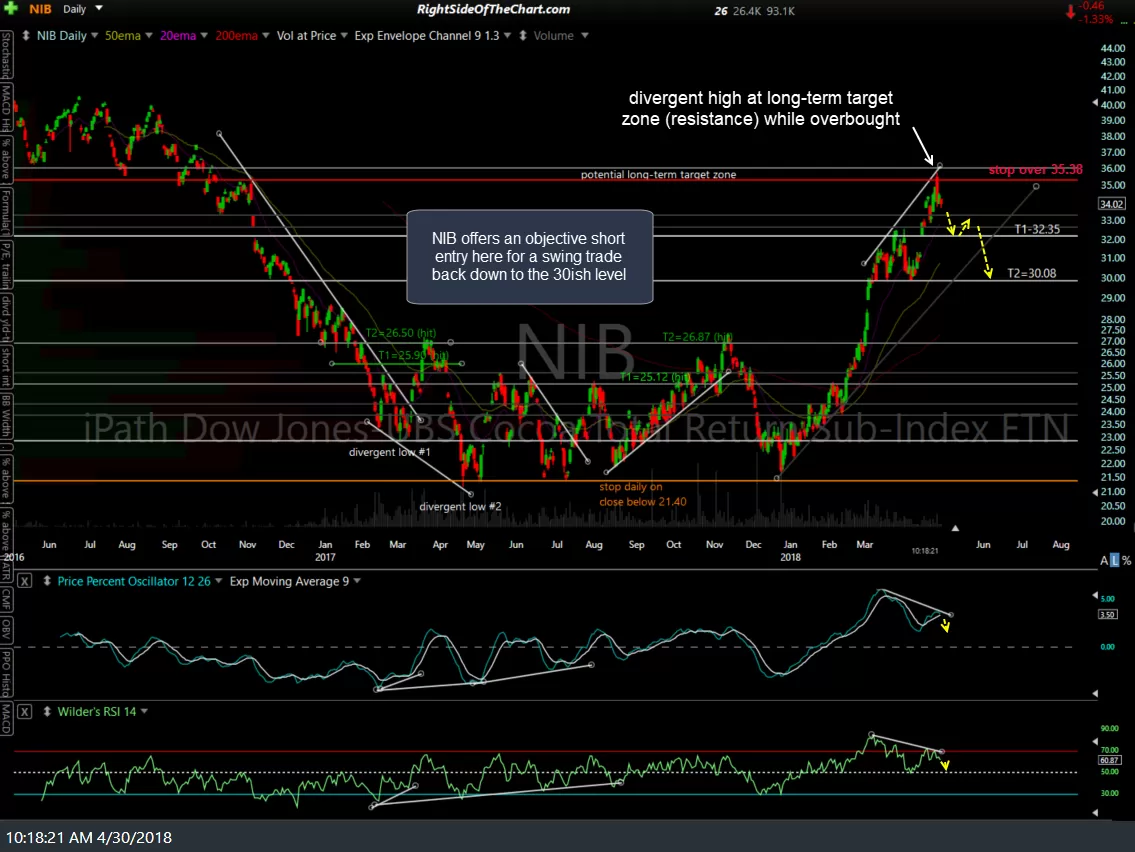The height and width of the screenshot is (852, 1135).
Task: Open the Volume indicator dropdown
Action: 584,35
